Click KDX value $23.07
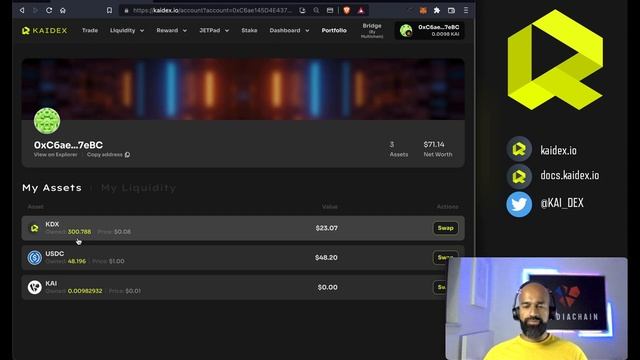640x360 pixels. [x=327, y=228]
